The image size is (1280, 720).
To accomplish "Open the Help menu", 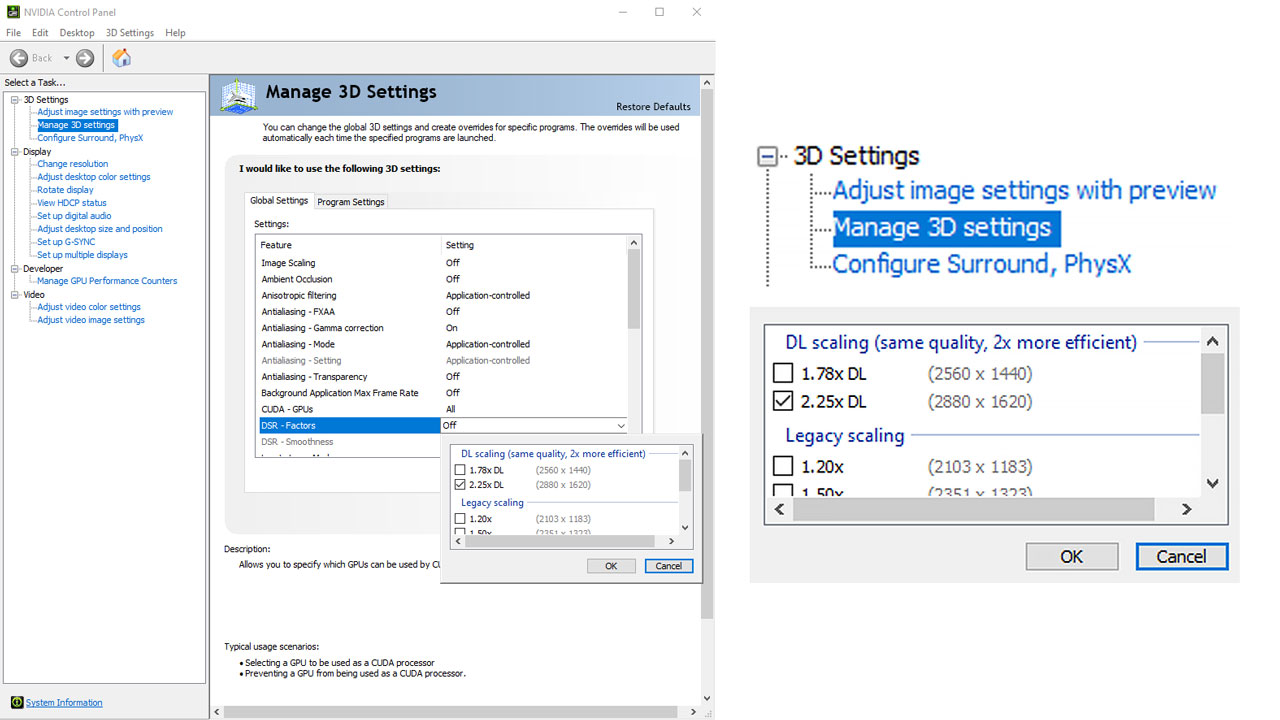I will [x=175, y=33].
